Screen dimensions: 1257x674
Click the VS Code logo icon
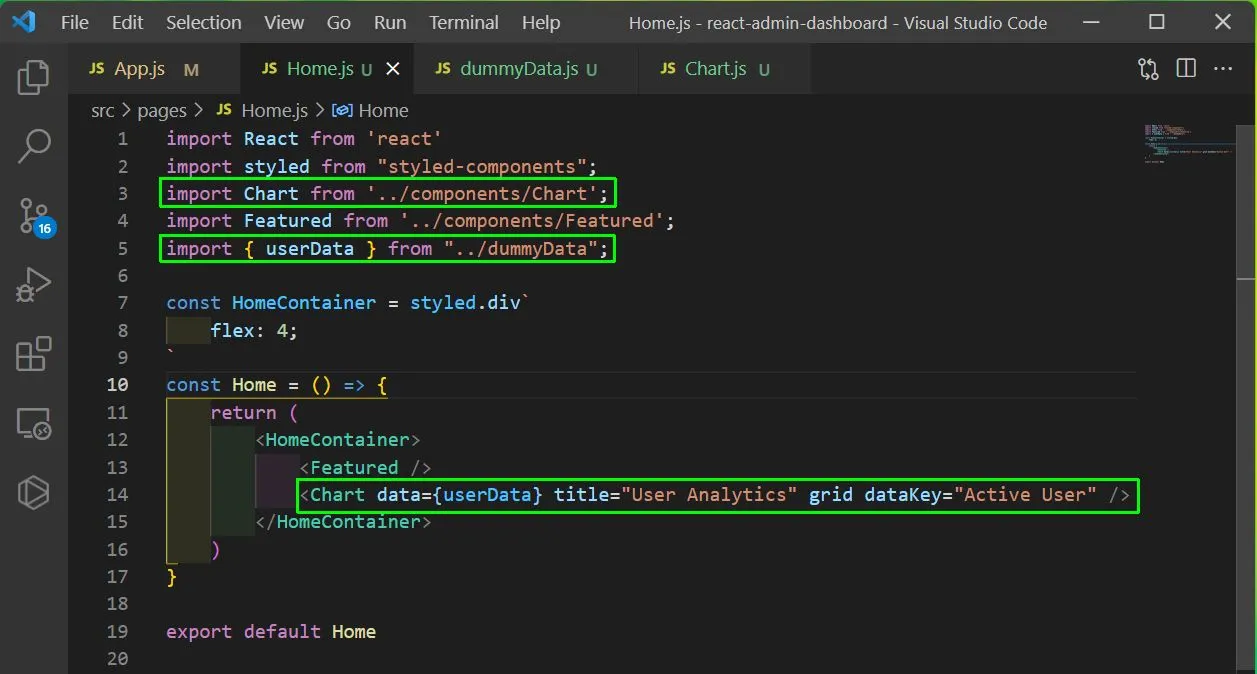pos(24,22)
